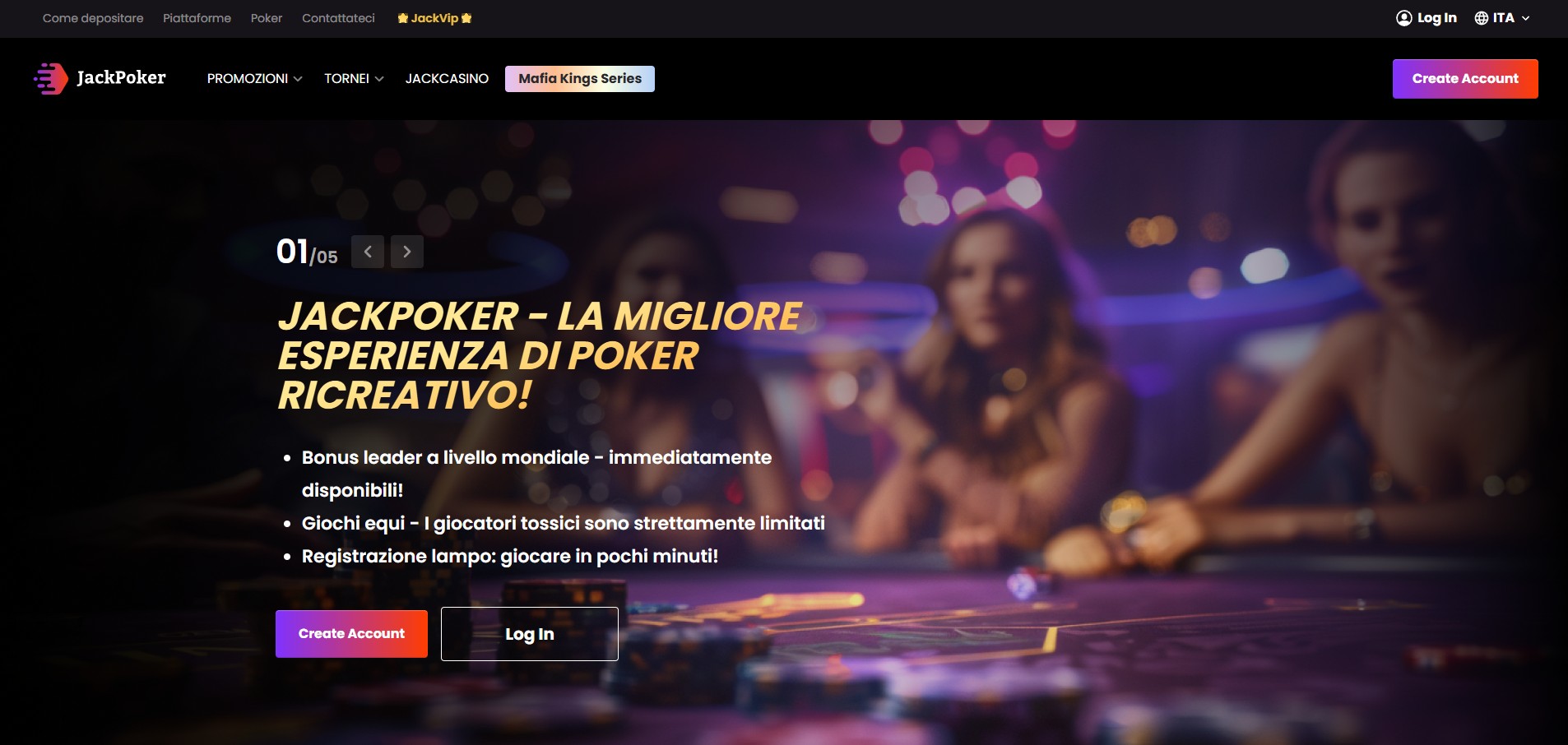Open the TORNEI dropdown menu
The image size is (1568, 745).
click(x=354, y=79)
